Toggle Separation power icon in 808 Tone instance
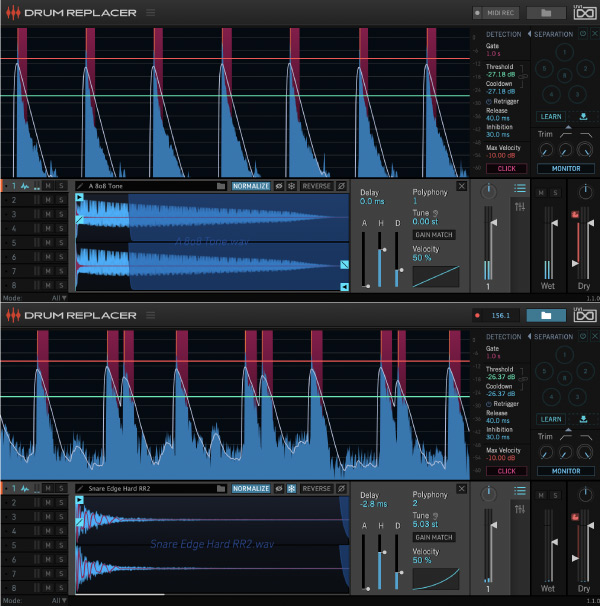 click(x=583, y=34)
